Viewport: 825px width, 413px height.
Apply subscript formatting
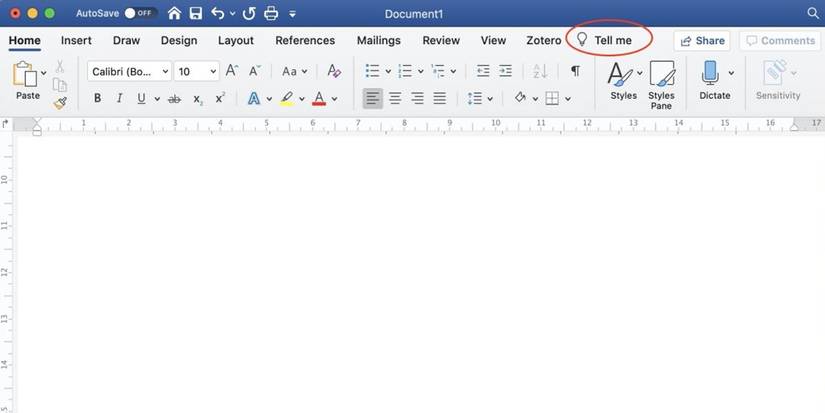[x=198, y=99]
